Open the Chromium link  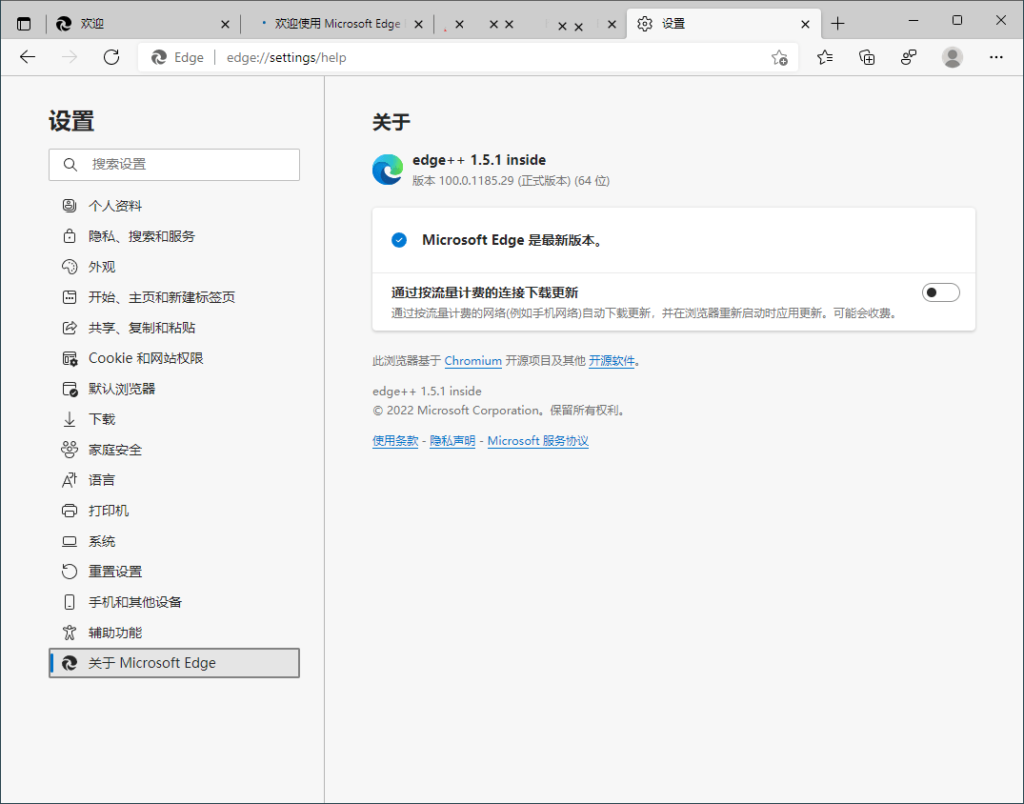tap(473, 361)
